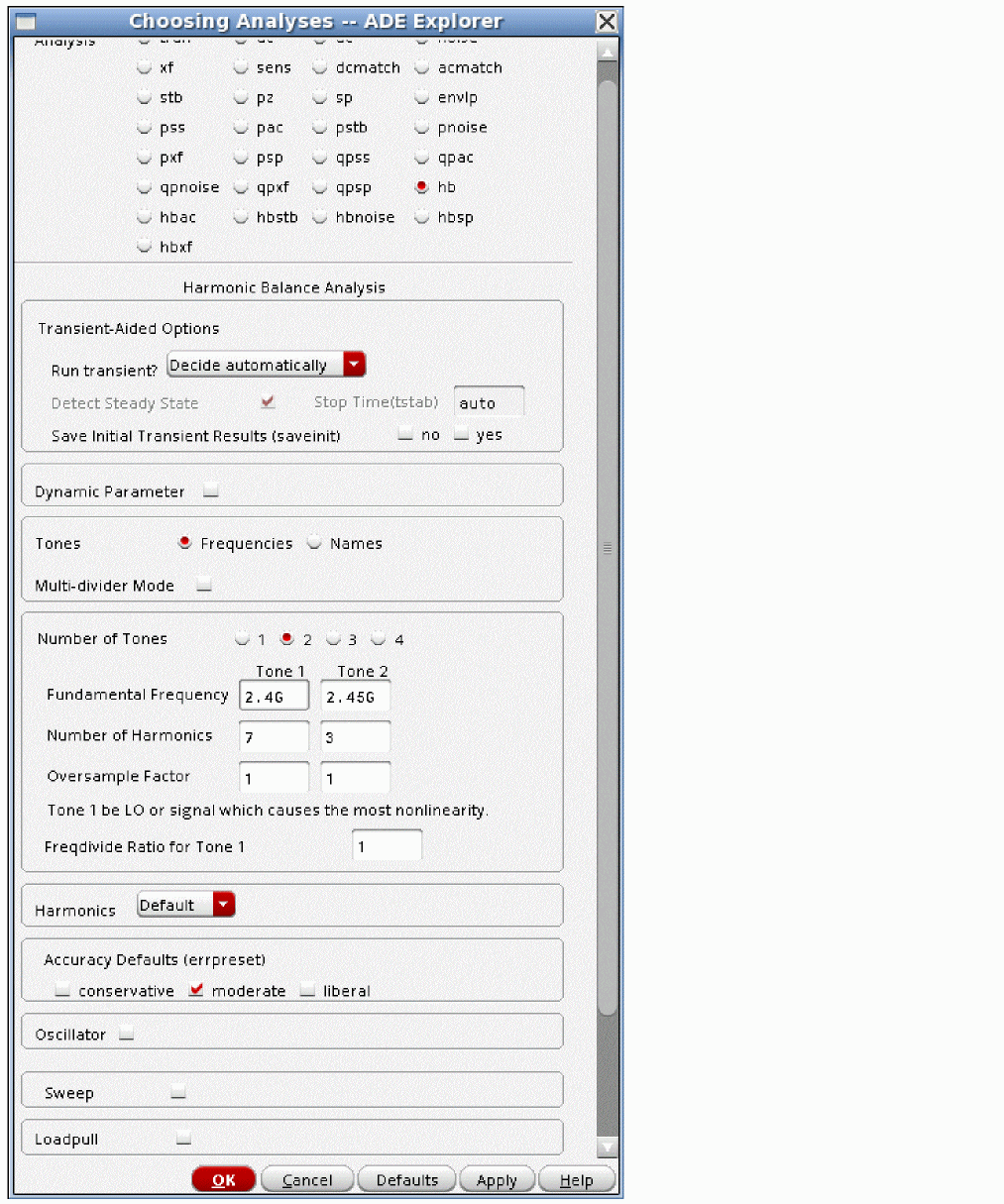Choose the hbnoise analysis option
Screen dimensions: 1004x1204
click(x=320, y=217)
